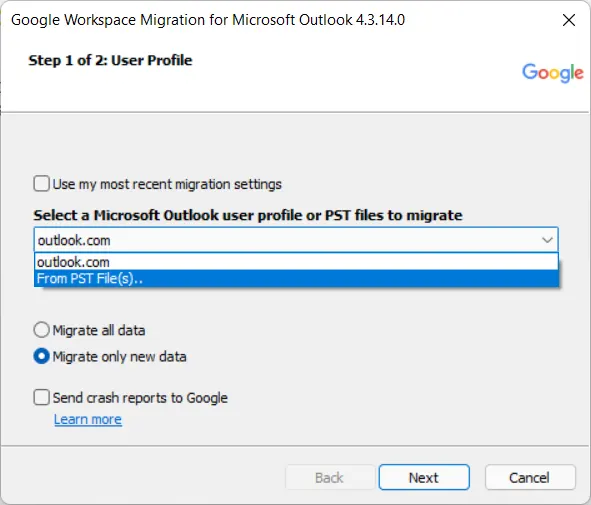
Task: Select outlook.com in the dropdown list
Action: (296, 262)
